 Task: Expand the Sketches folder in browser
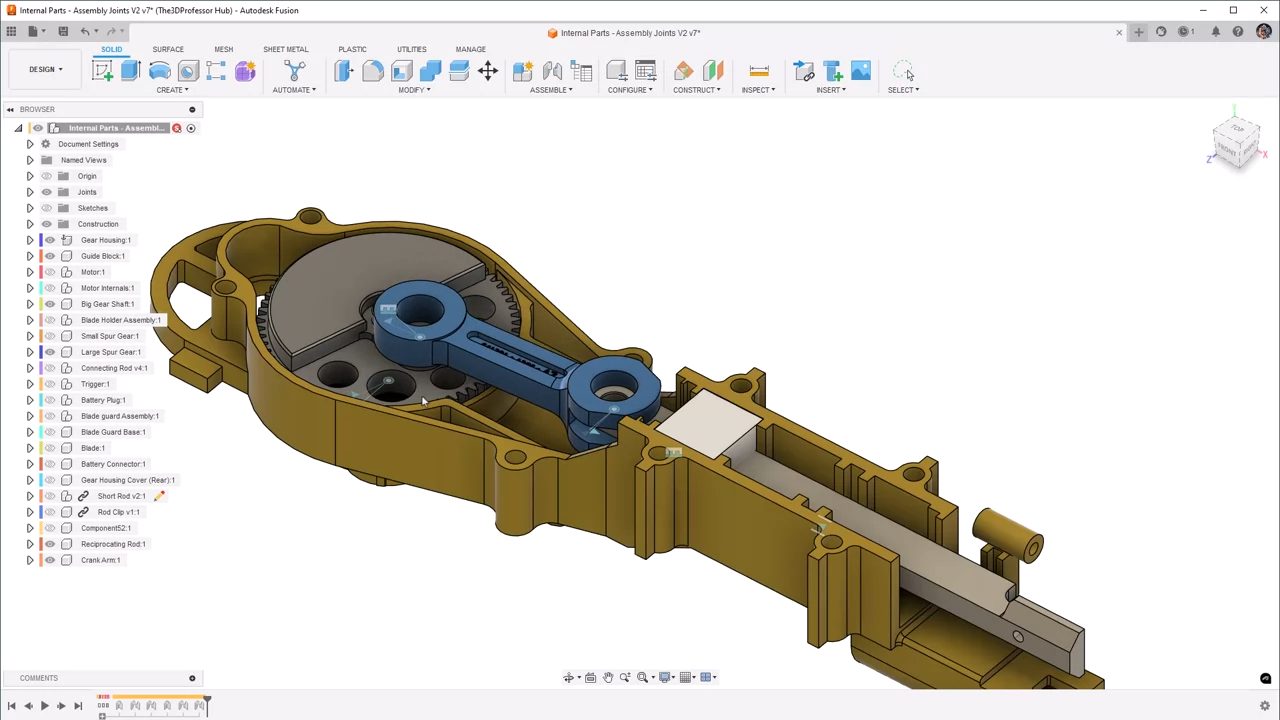pos(30,208)
